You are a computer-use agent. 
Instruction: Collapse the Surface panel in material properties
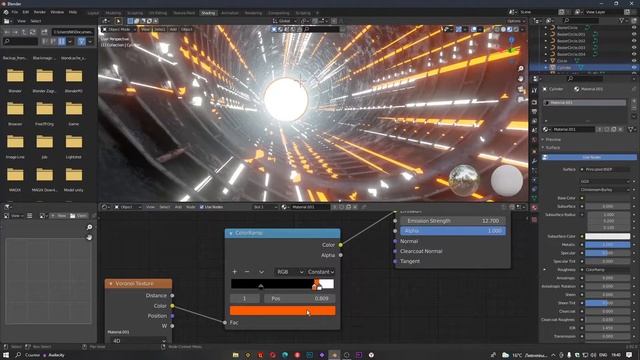click(553, 148)
